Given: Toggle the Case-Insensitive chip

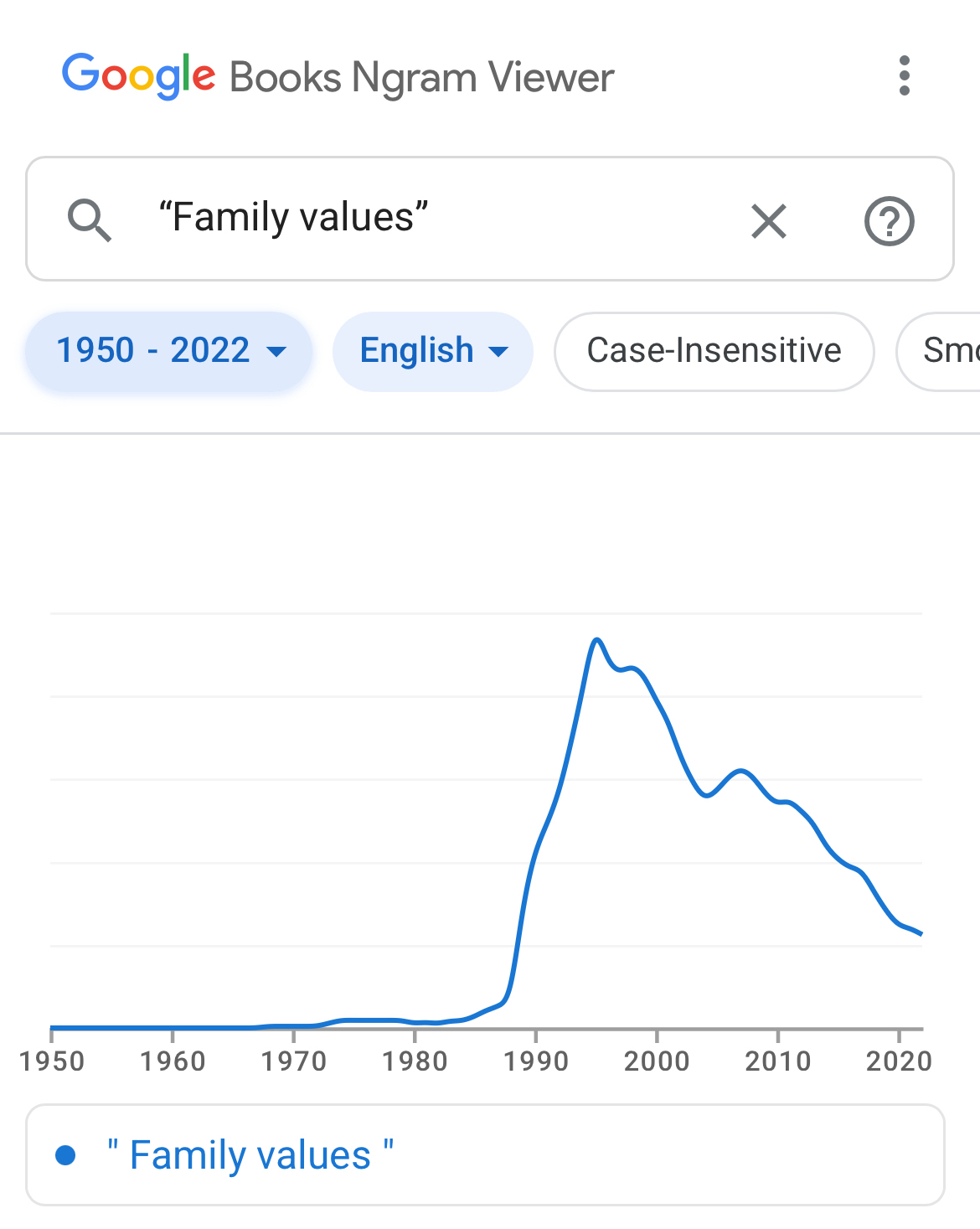Looking at the screenshot, I should [714, 351].
